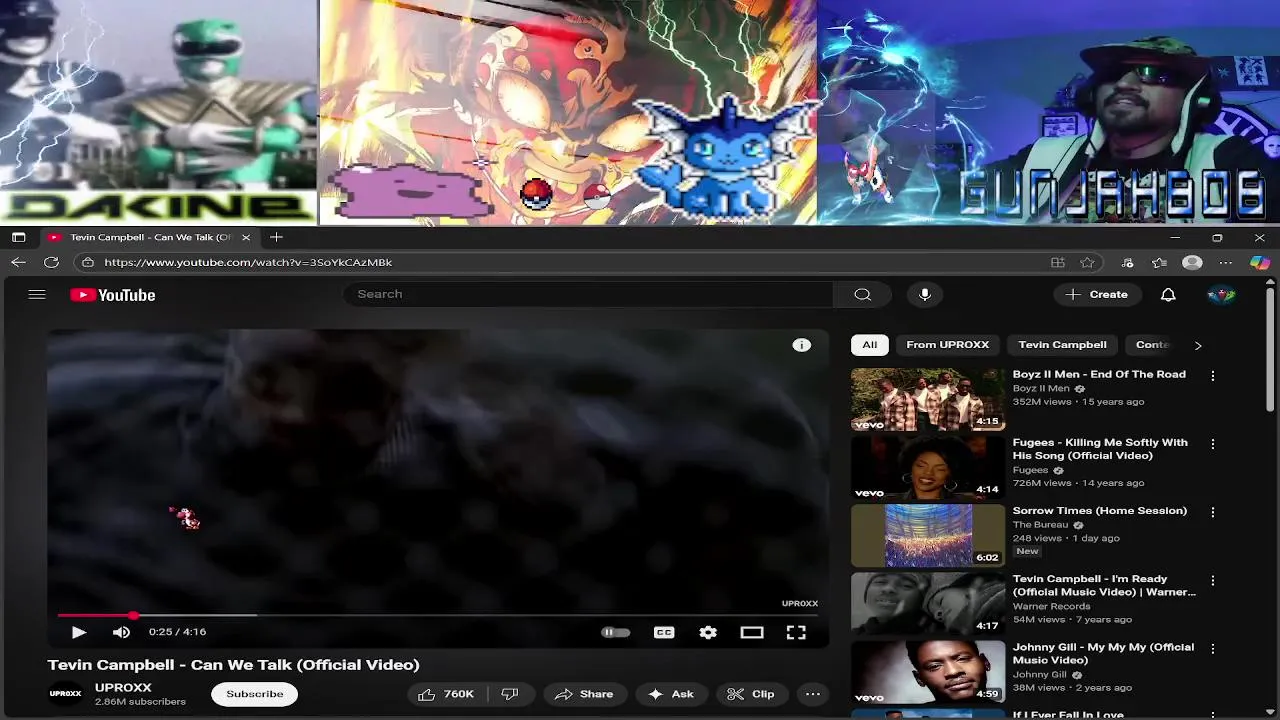Viewport: 1280px width, 720px height.
Task: Open options for Killing Me Softly video
Action: click(1213, 444)
